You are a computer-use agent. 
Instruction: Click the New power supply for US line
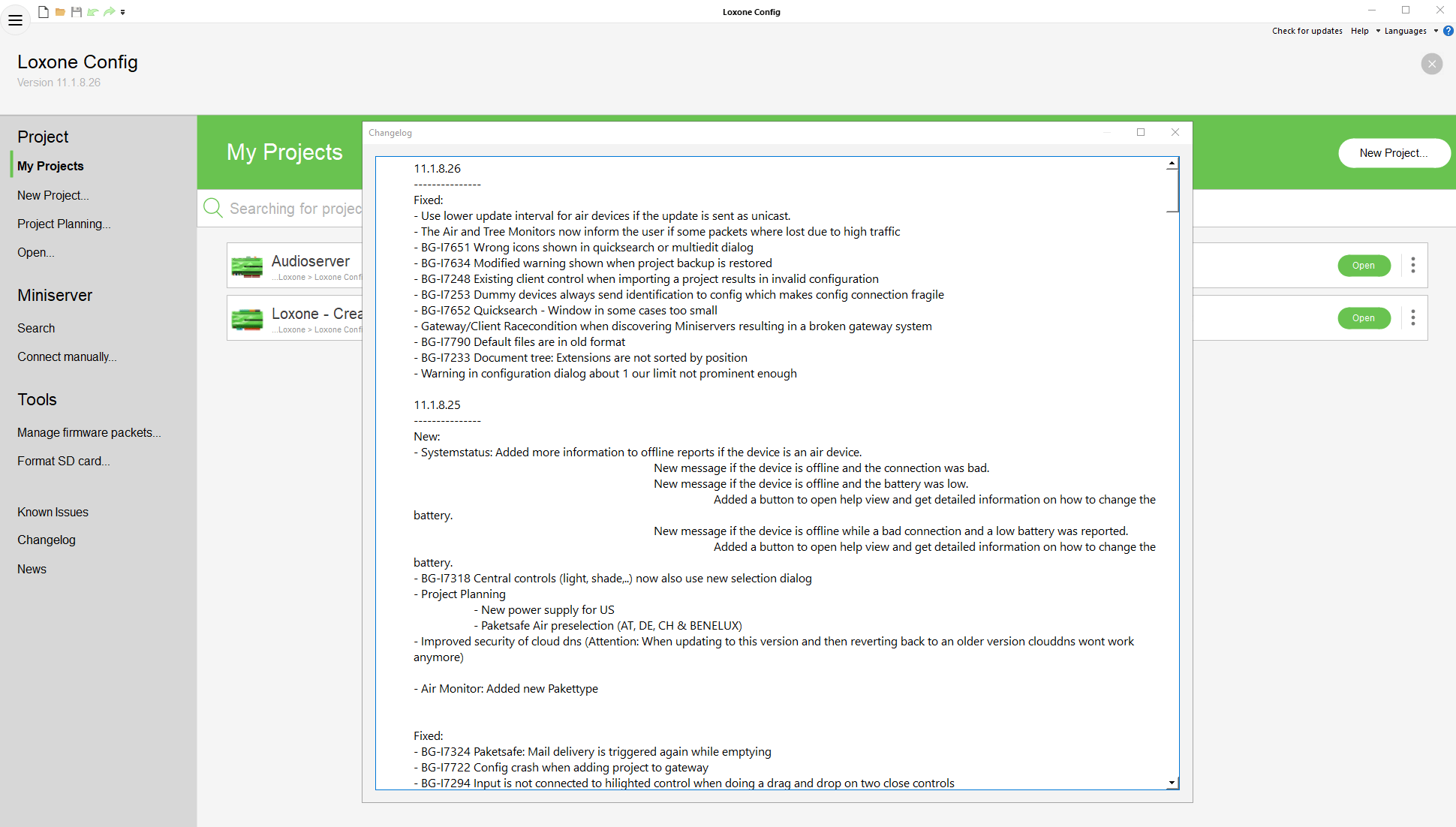tap(544, 610)
